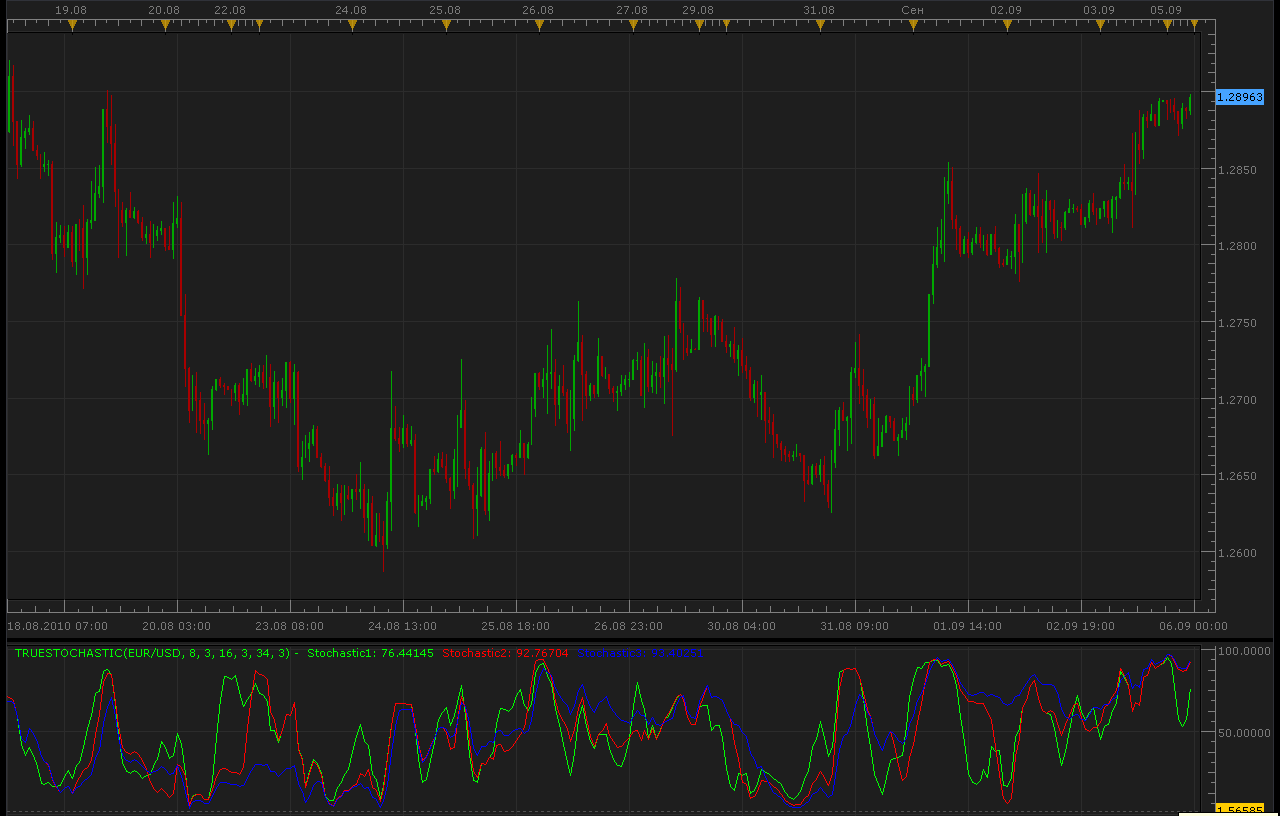
Task: Select the 02.09 day marker triangle
Action: point(1006,25)
